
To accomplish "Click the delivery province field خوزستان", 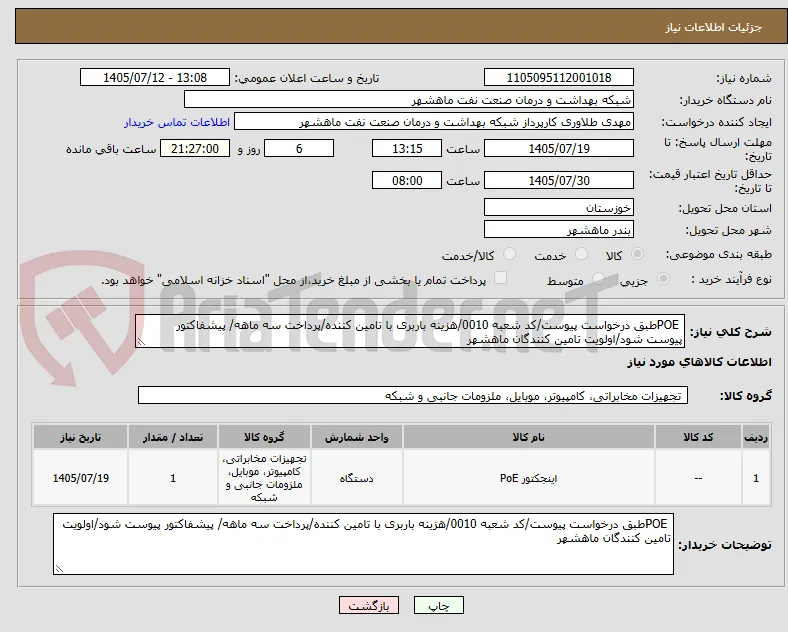I will (x=559, y=207).
